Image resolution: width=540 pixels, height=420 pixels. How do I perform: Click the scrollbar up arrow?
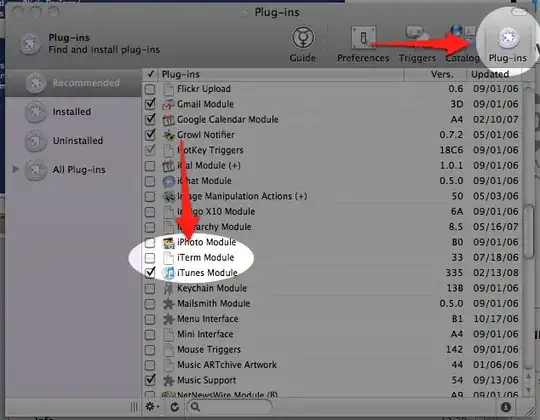(x=528, y=377)
